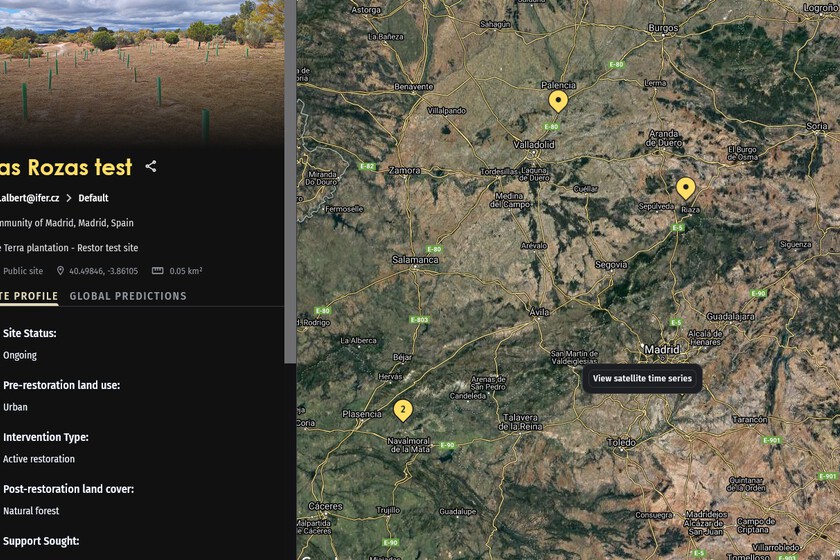Click the Active restoration intervention value

click(x=39, y=459)
